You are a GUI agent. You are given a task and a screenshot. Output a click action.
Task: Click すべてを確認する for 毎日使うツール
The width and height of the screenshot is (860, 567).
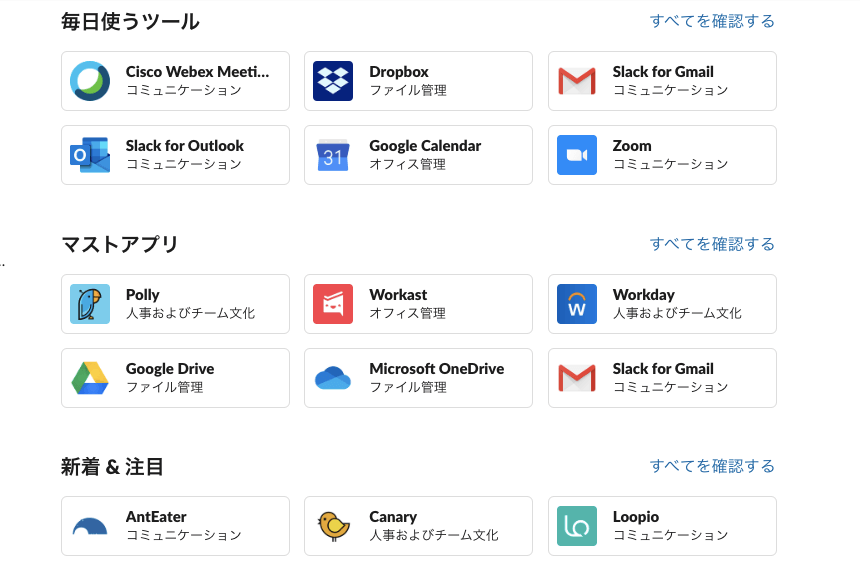point(712,21)
